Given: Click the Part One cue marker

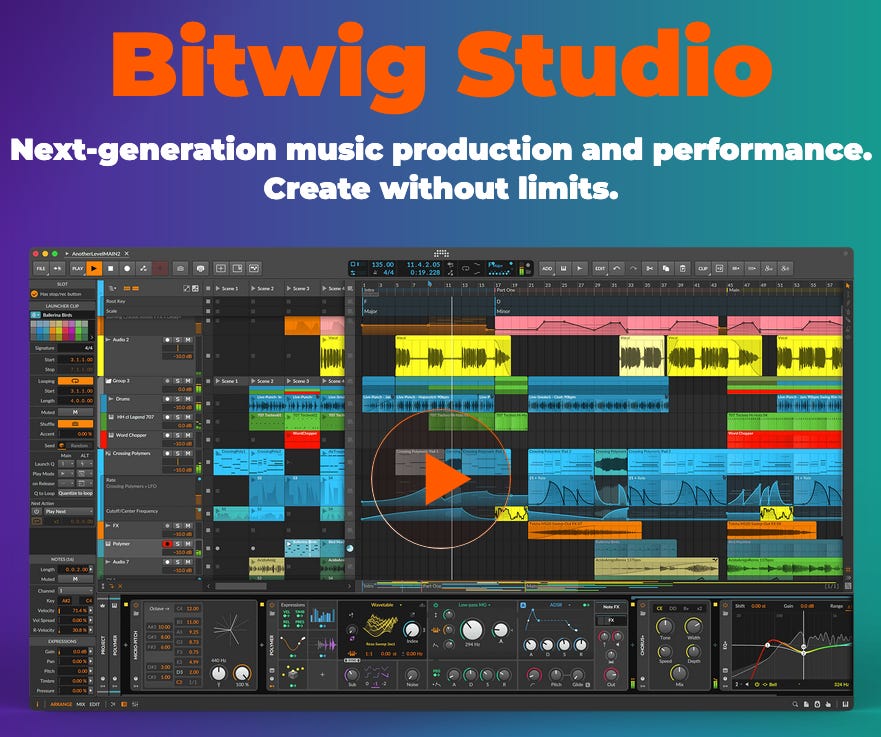Looking at the screenshot, I should click(506, 290).
